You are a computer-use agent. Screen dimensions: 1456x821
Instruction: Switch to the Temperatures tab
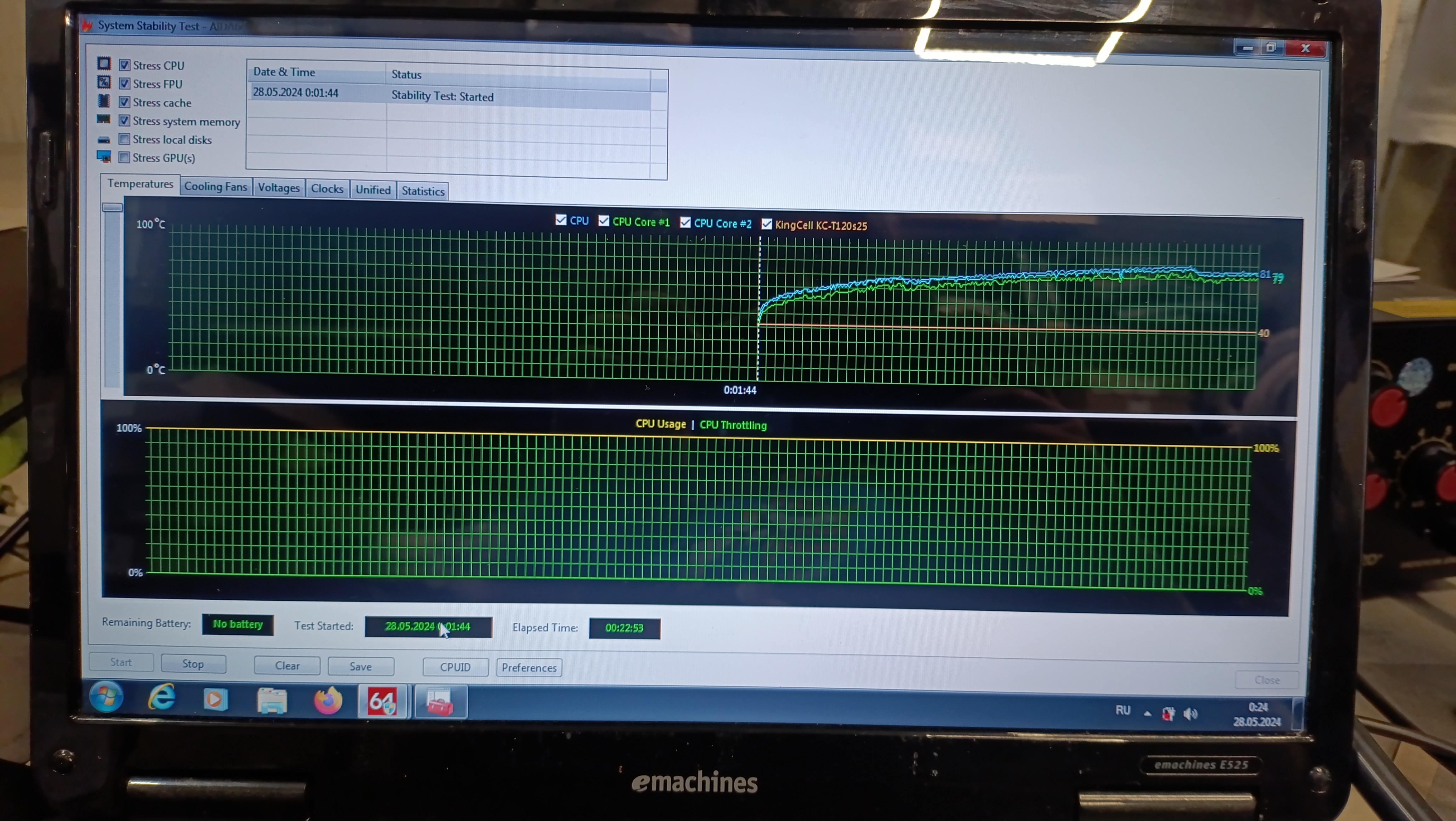(x=140, y=184)
